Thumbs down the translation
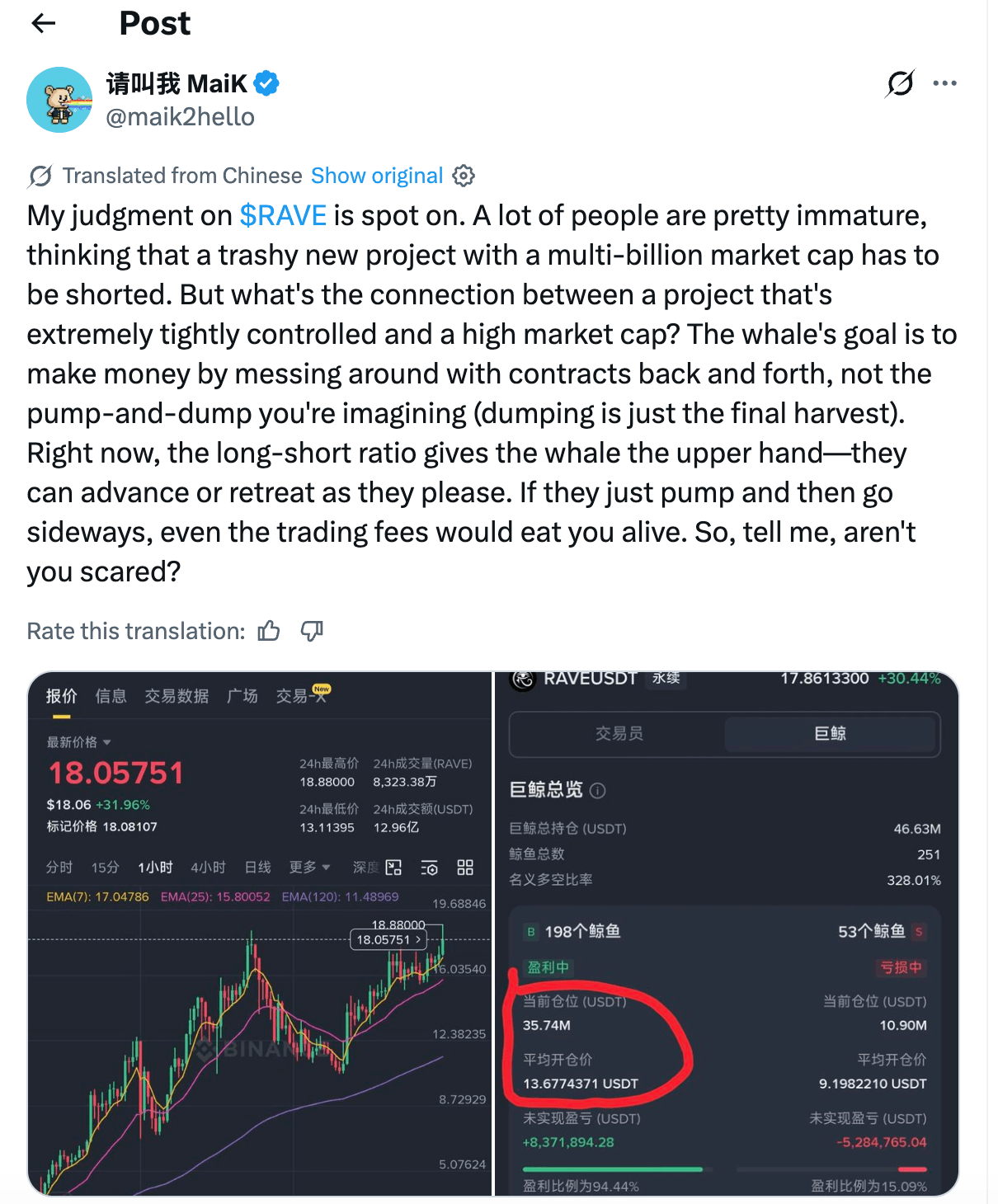This screenshot has height=1204, width=998. tap(311, 631)
